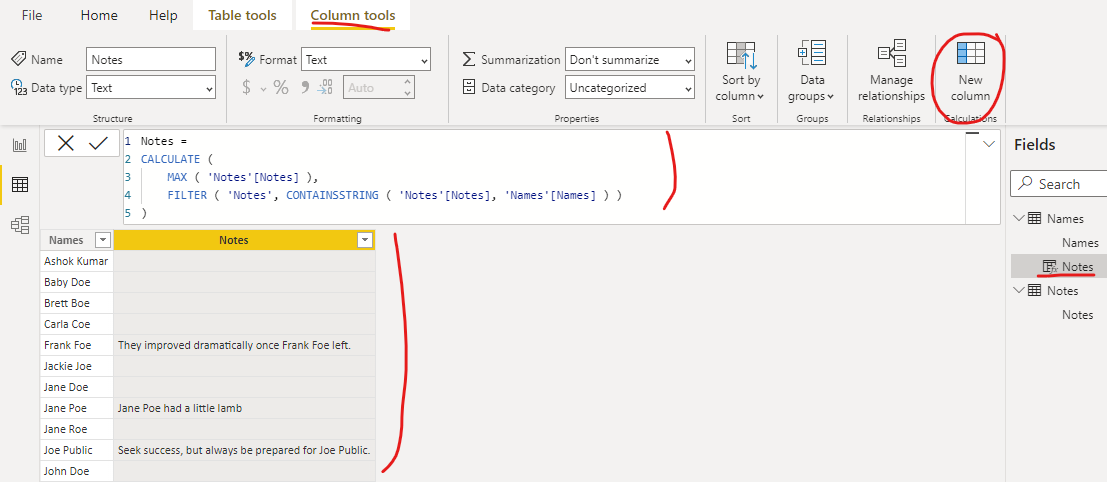The width and height of the screenshot is (1107, 482).
Task: Open Sort by column menu
Action: pos(741,73)
